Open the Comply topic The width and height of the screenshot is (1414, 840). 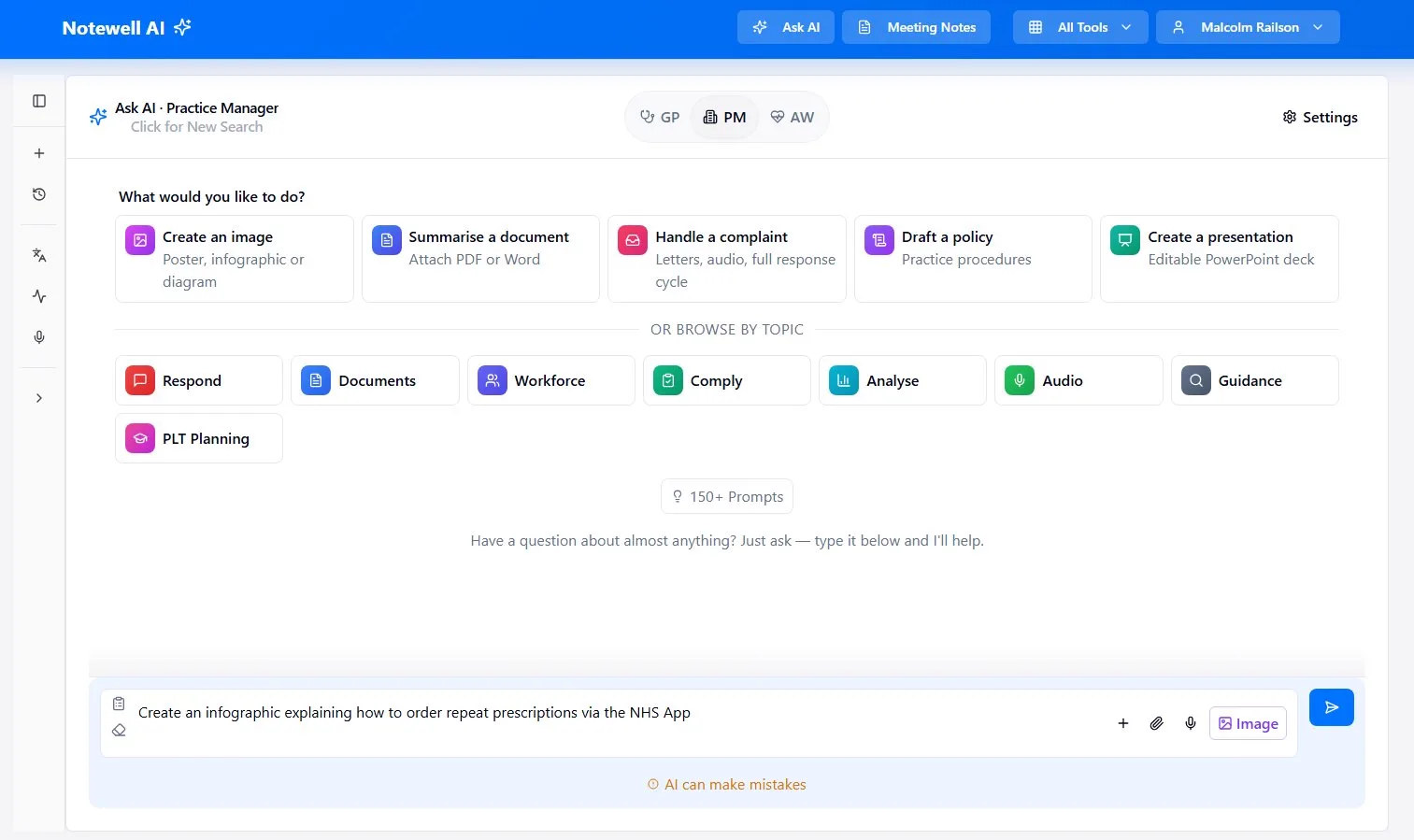727,380
